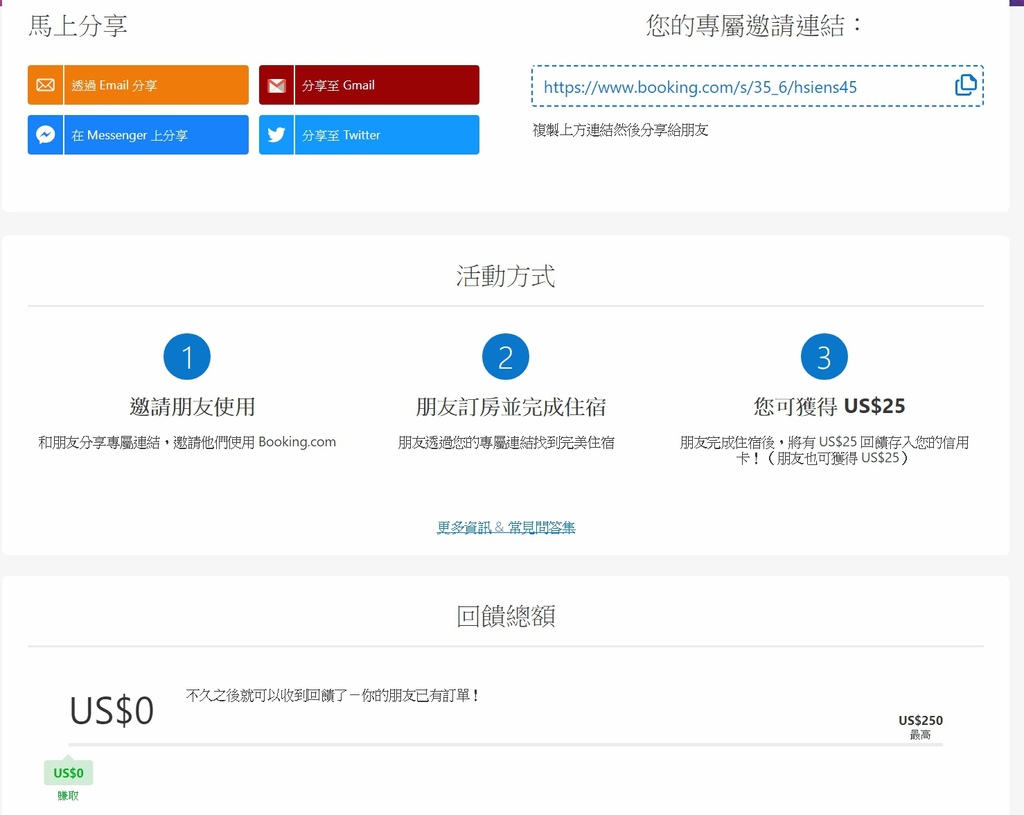
Task: Click the Gmail logo icon
Action: coord(276,86)
